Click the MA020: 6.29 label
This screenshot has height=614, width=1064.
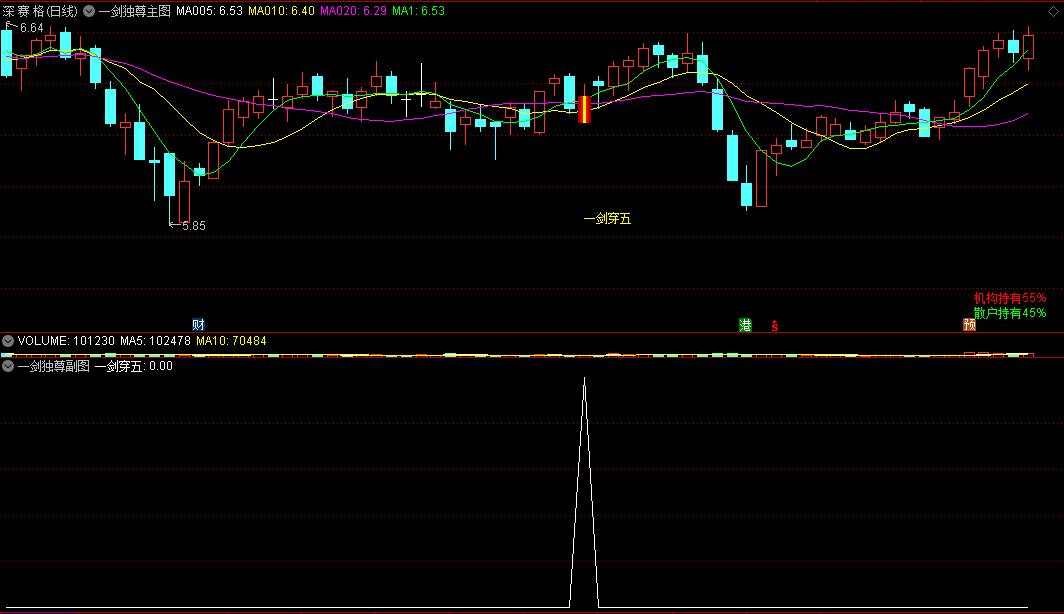pos(353,11)
